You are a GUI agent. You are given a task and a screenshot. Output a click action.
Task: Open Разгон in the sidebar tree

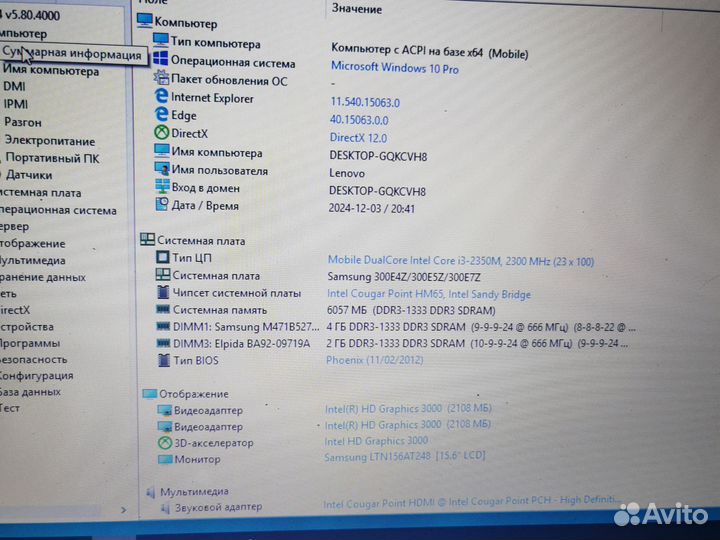pyautogui.click(x=23, y=122)
